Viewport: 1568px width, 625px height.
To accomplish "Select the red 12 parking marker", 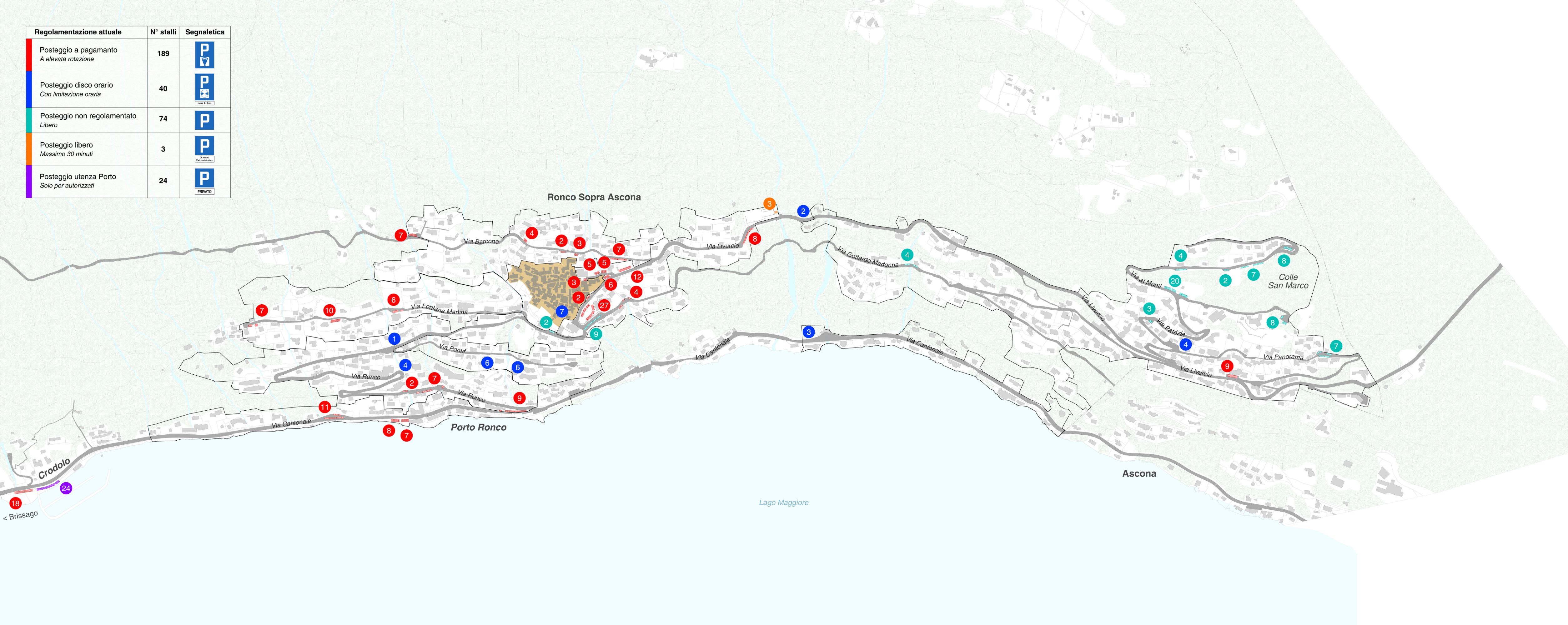I will [637, 277].
